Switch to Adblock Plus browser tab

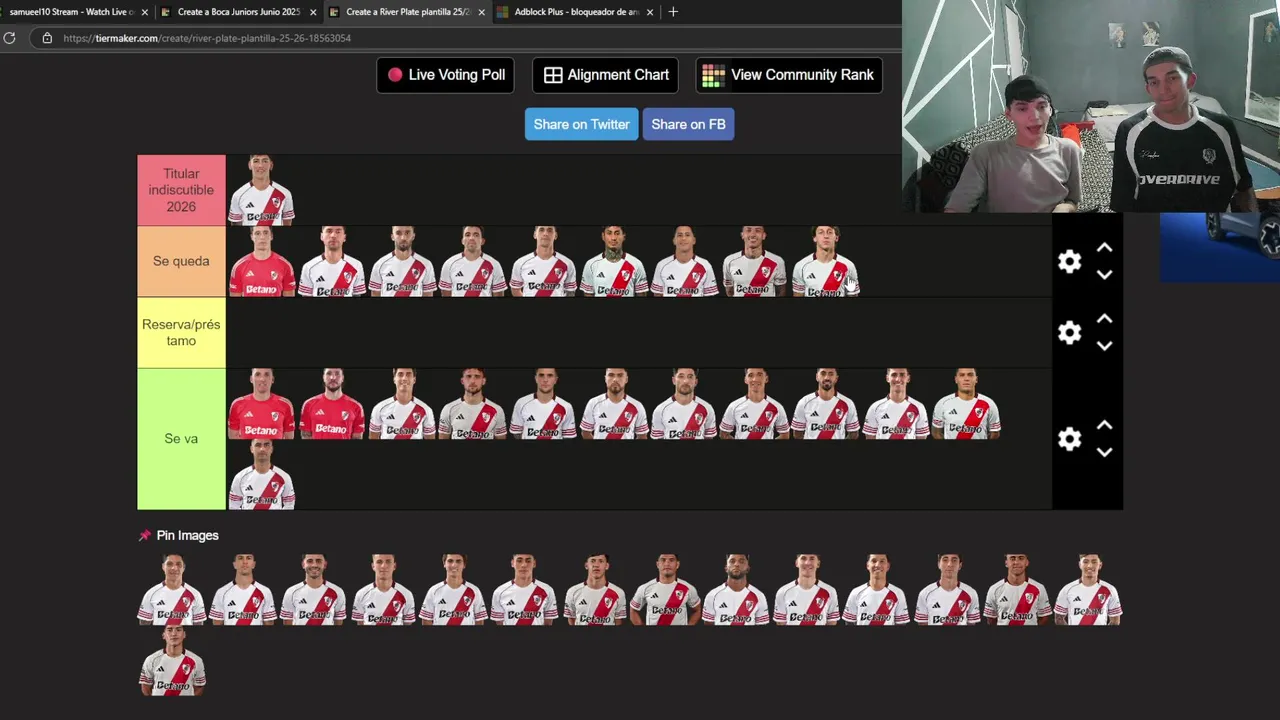pyautogui.click(x=575, y=12)
